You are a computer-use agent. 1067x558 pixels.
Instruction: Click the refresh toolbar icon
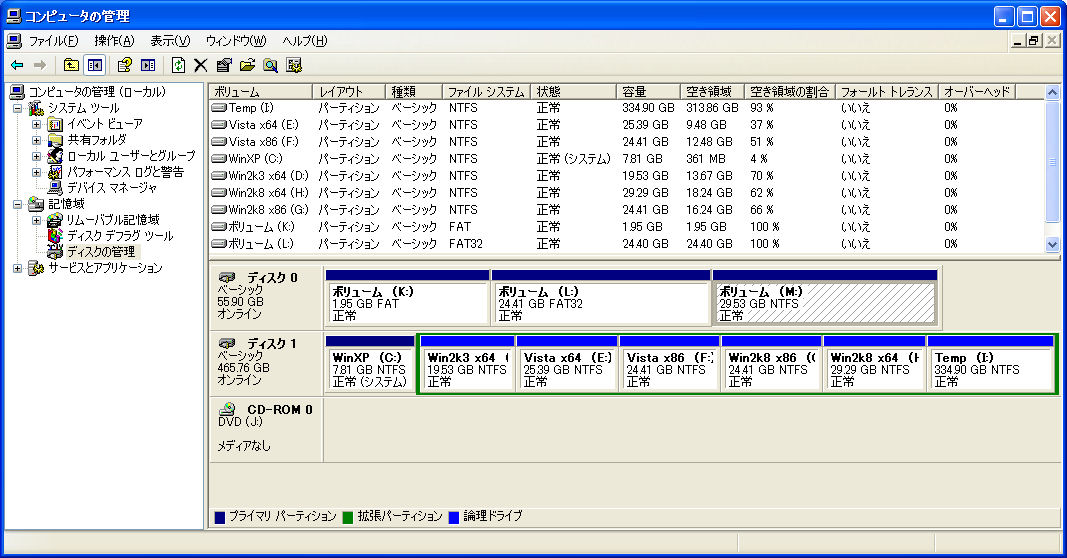tap(178, 65)
